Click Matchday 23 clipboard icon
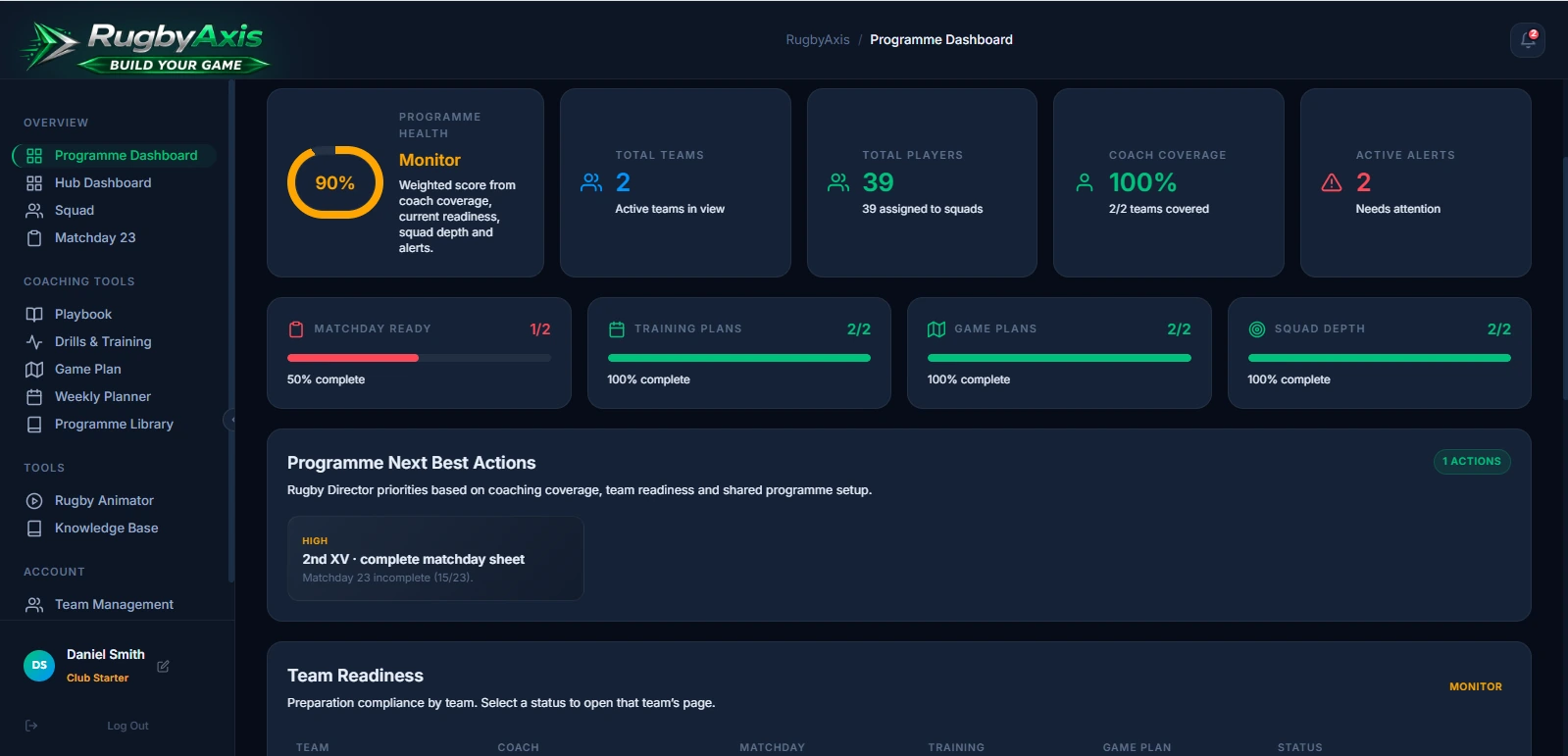Screen dimensions: 1568x756 click(34, 238)
